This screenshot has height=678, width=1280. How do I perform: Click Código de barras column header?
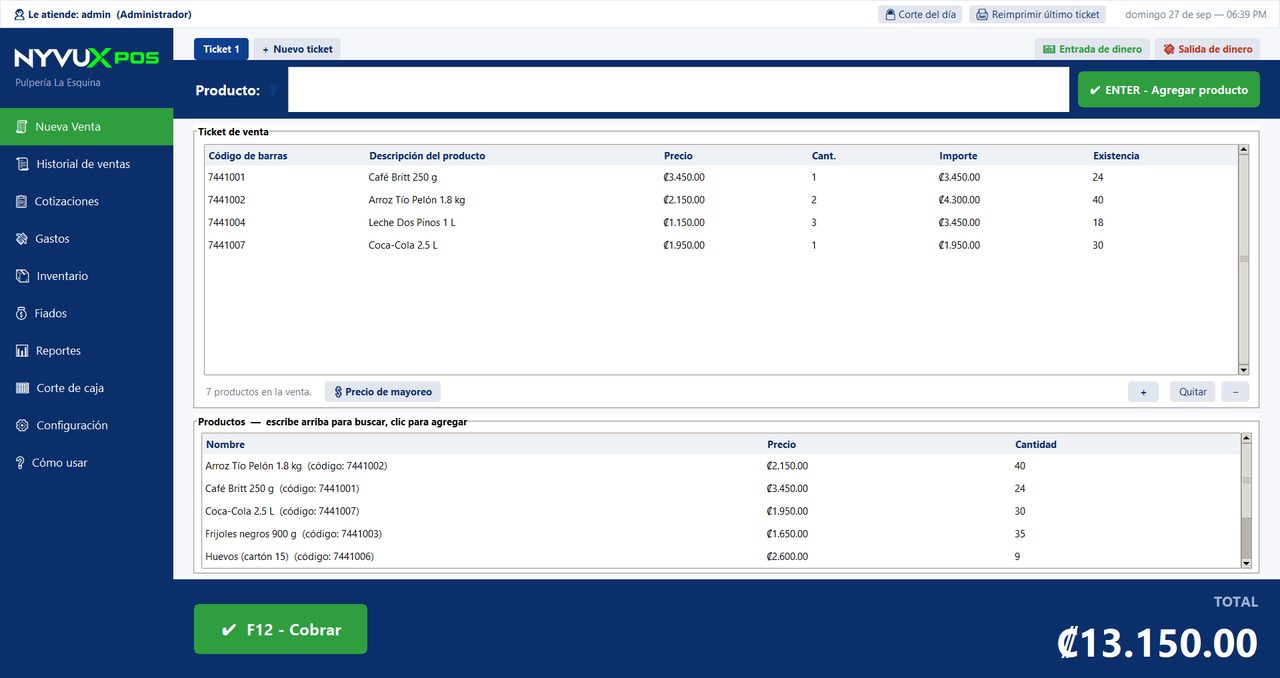click(248, 156)
